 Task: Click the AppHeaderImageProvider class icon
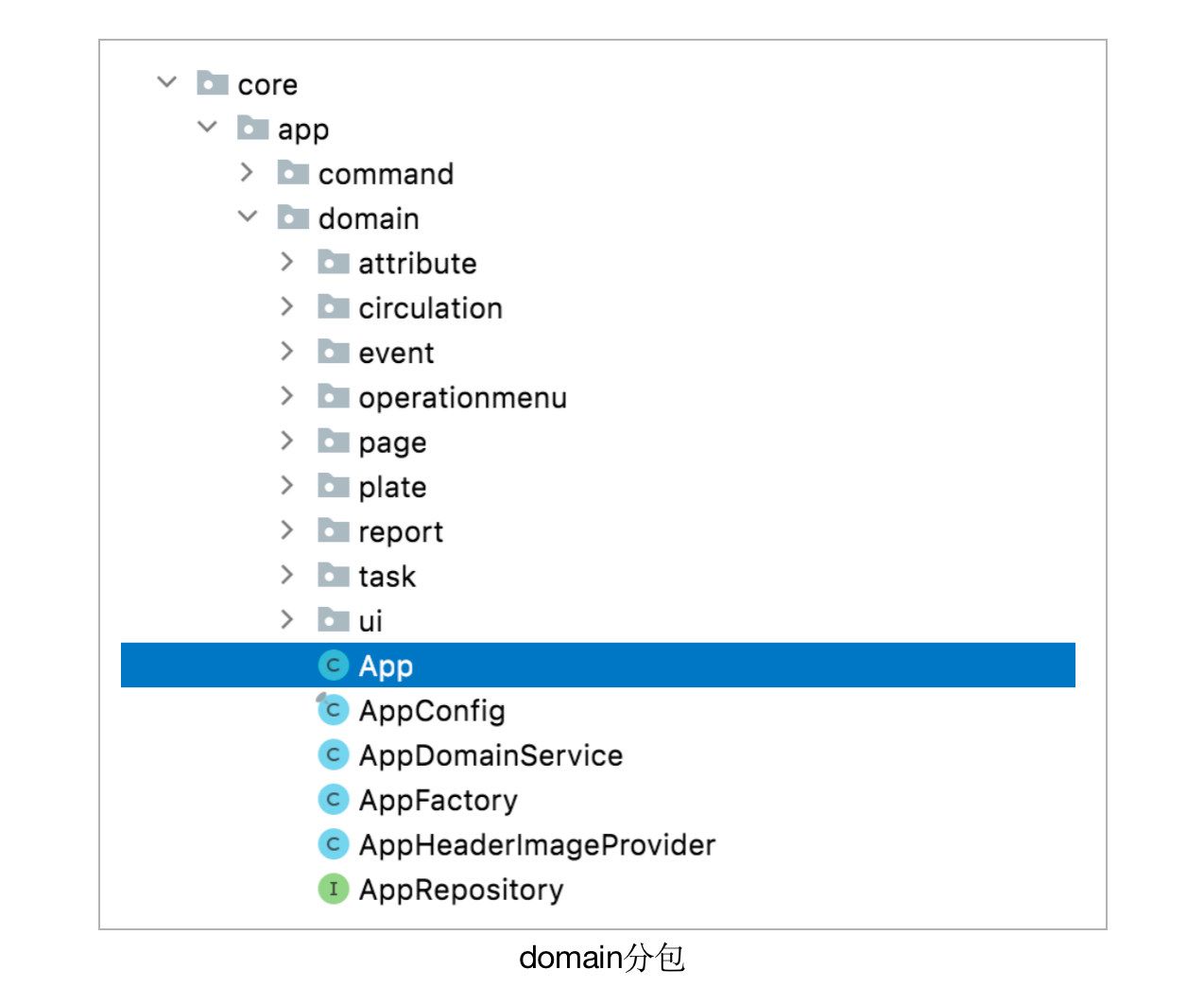[x=333, y=844]
